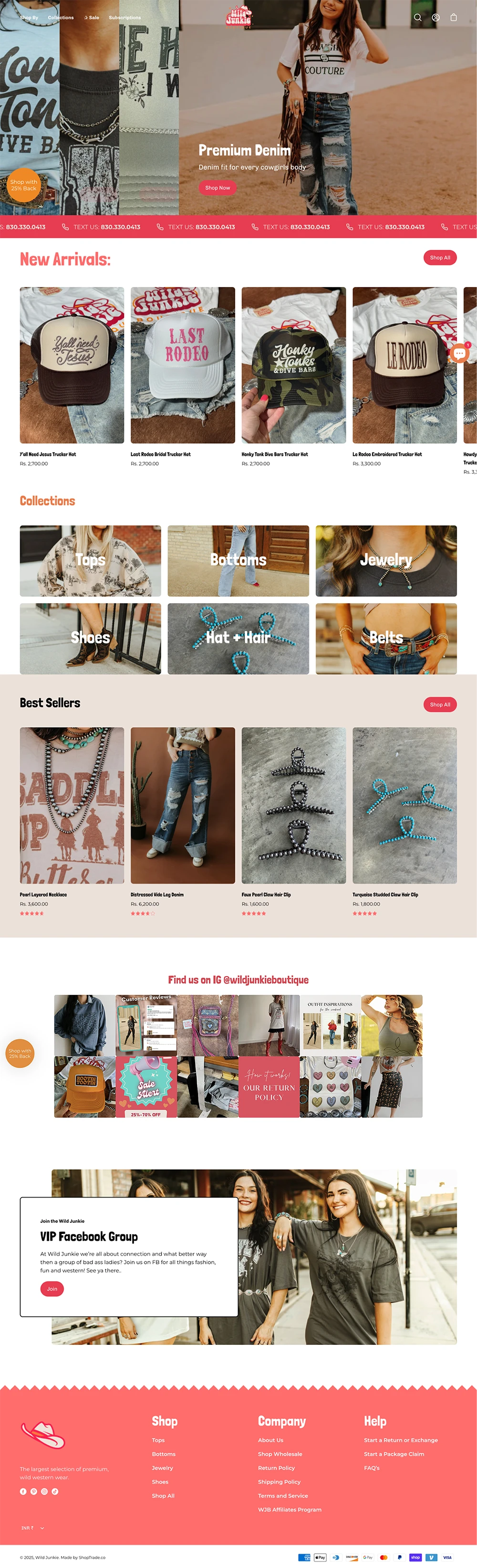This screenshot has width=477, height=1568.
Task: Visit the TikTok social icon in footer
Action: pos(55,1491)
